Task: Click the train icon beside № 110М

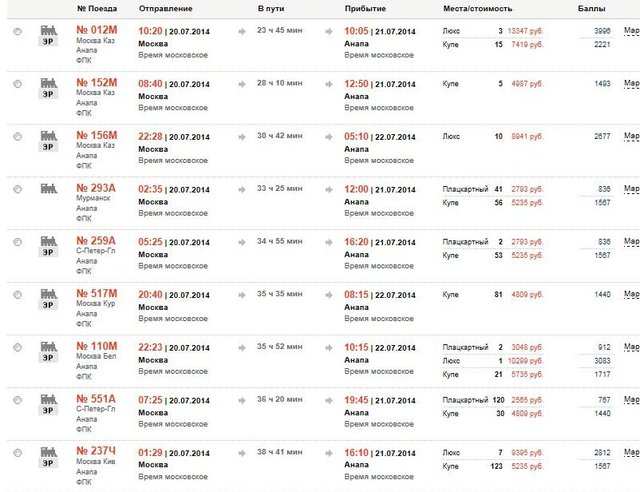Action: coord(49,346)
